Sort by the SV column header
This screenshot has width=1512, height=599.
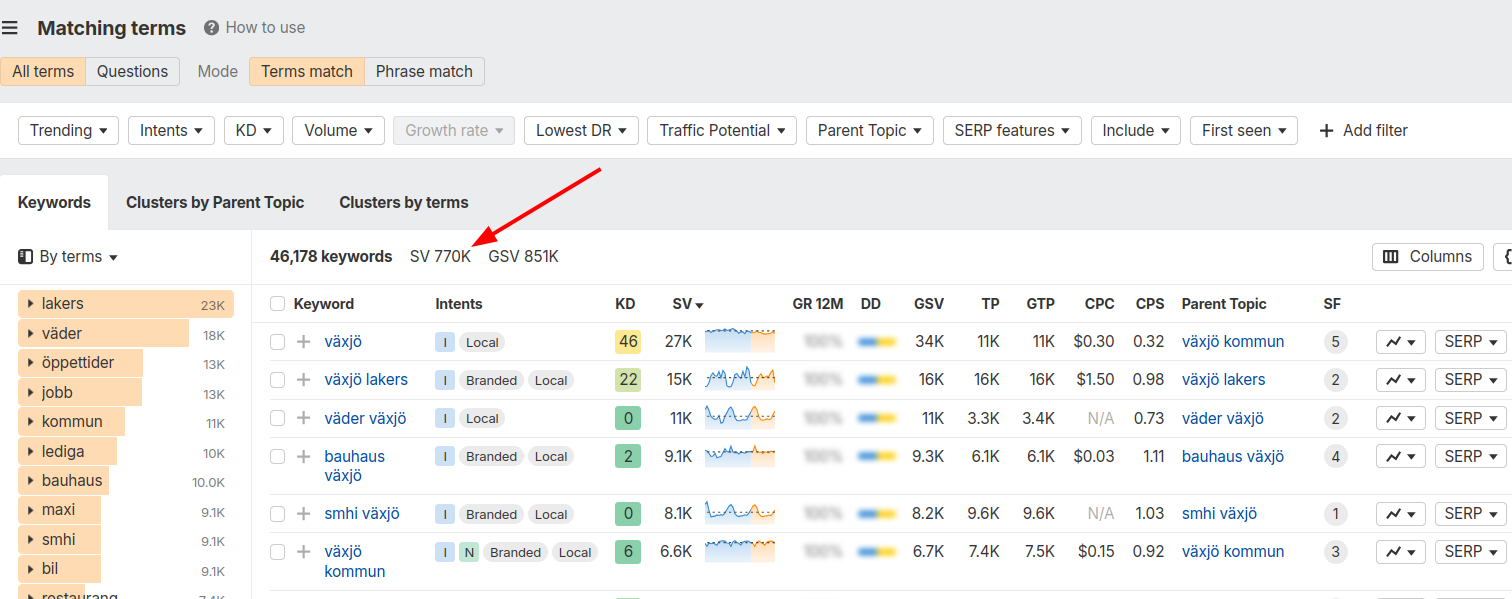[x=687, y=304]
